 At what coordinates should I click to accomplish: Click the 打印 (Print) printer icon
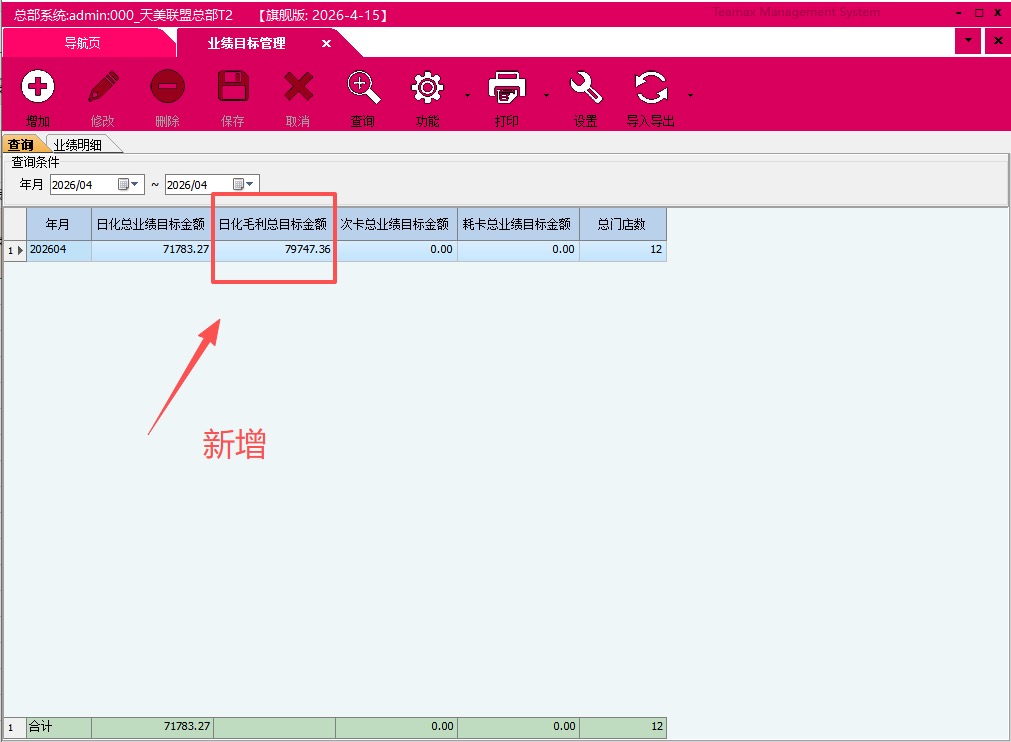(507, 88)
